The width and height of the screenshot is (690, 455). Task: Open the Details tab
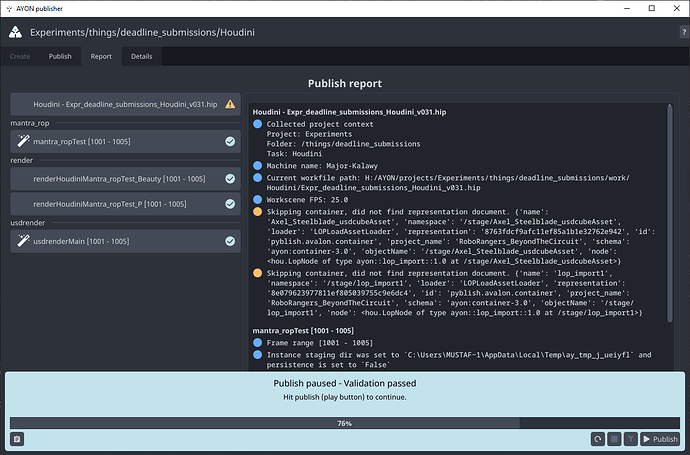coord(141,56)
